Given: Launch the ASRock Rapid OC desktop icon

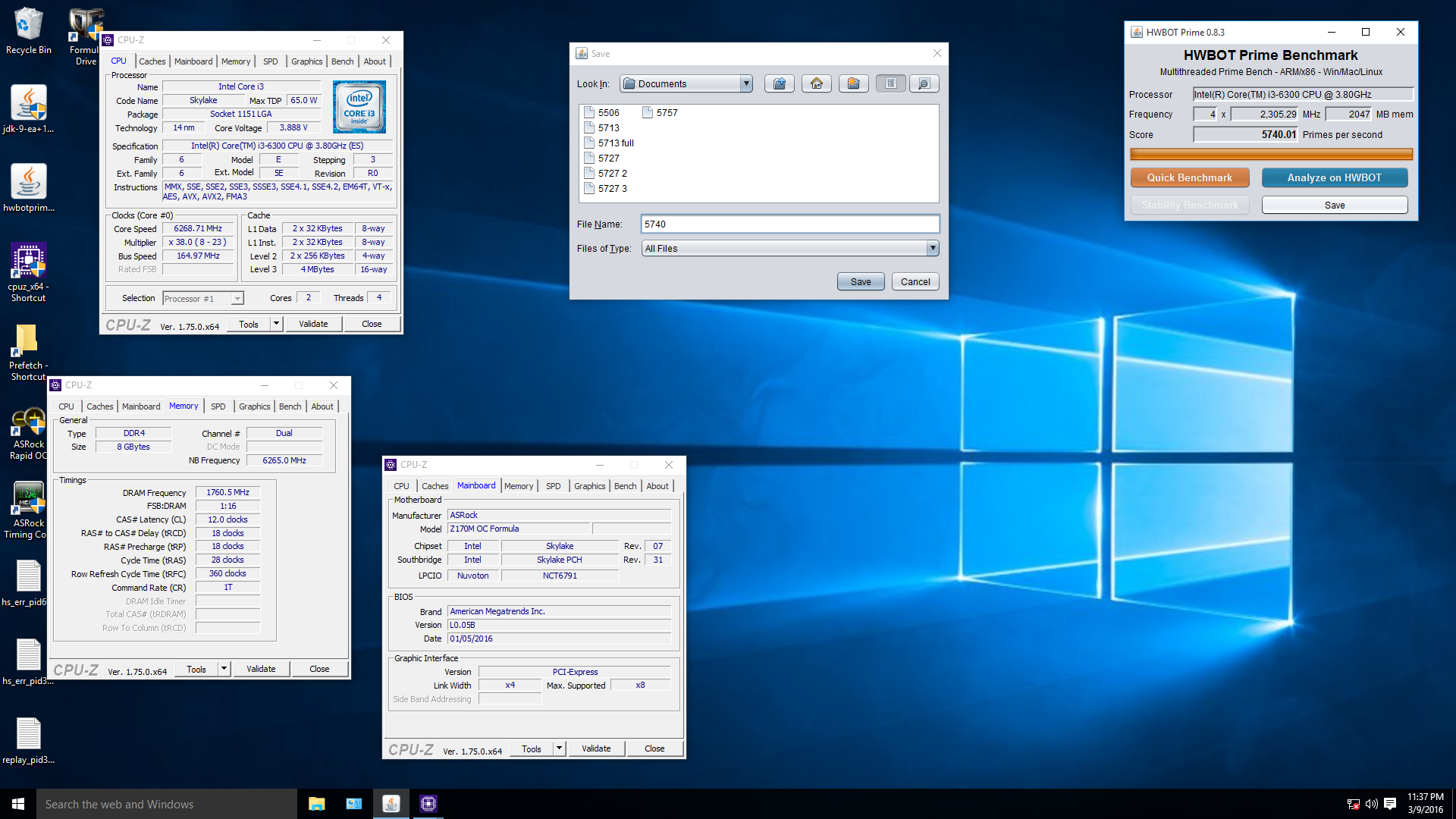Looking at the screenshot, I should coord(29,434).
